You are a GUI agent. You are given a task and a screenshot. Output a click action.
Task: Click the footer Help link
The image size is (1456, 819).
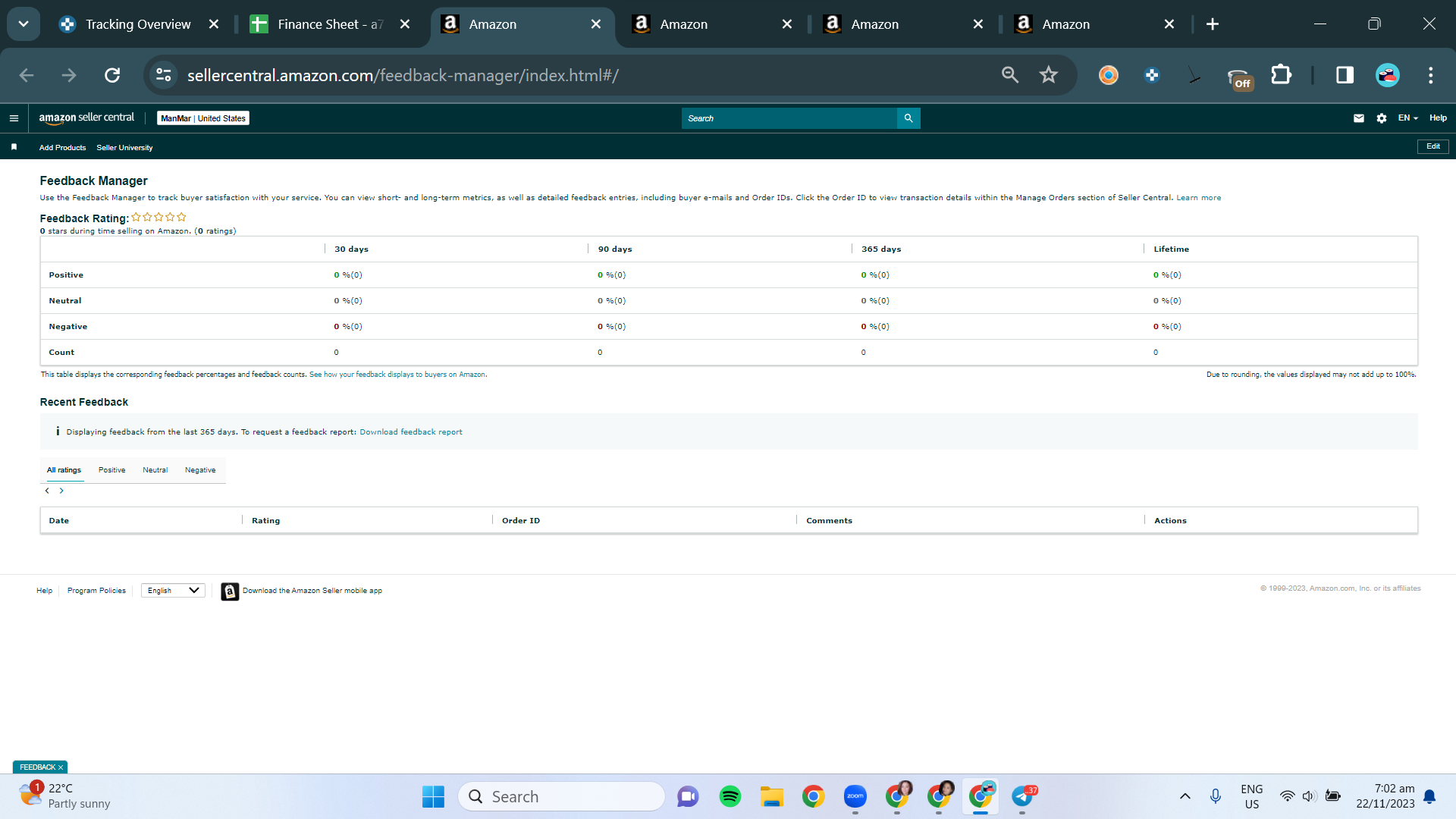click(45, 591)
